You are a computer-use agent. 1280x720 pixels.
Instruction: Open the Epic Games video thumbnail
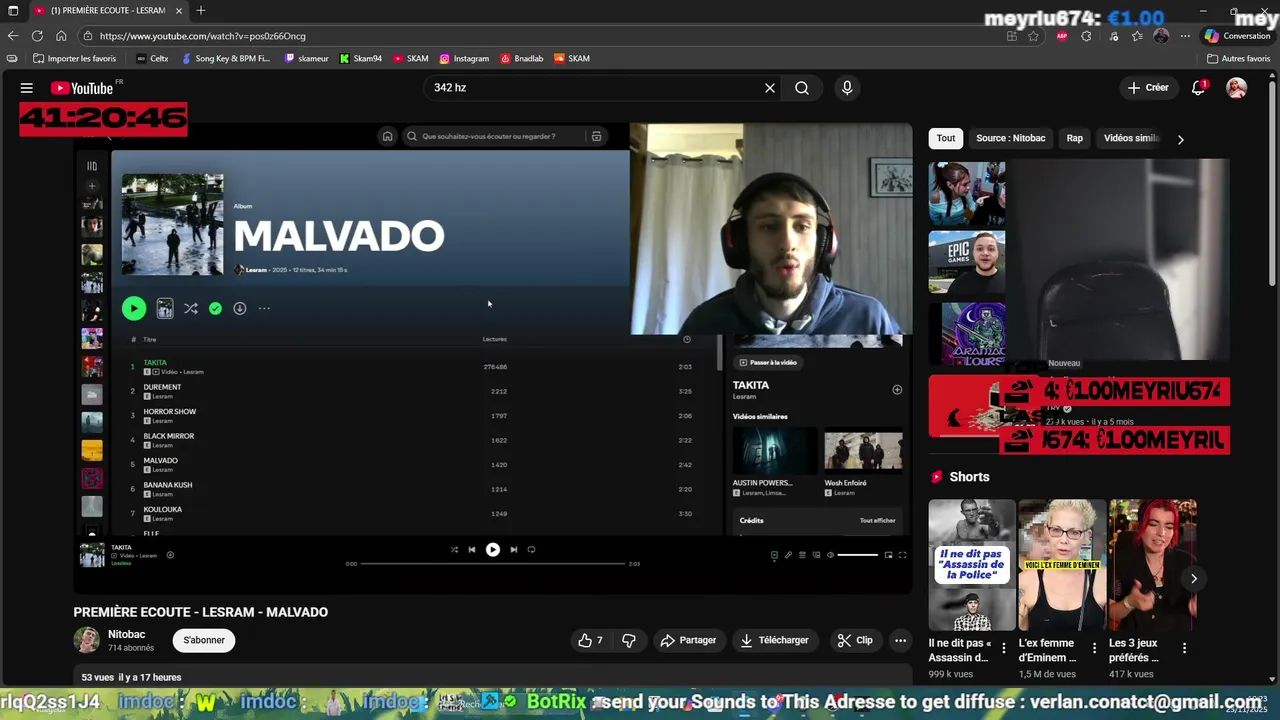(x=966, y=263)
